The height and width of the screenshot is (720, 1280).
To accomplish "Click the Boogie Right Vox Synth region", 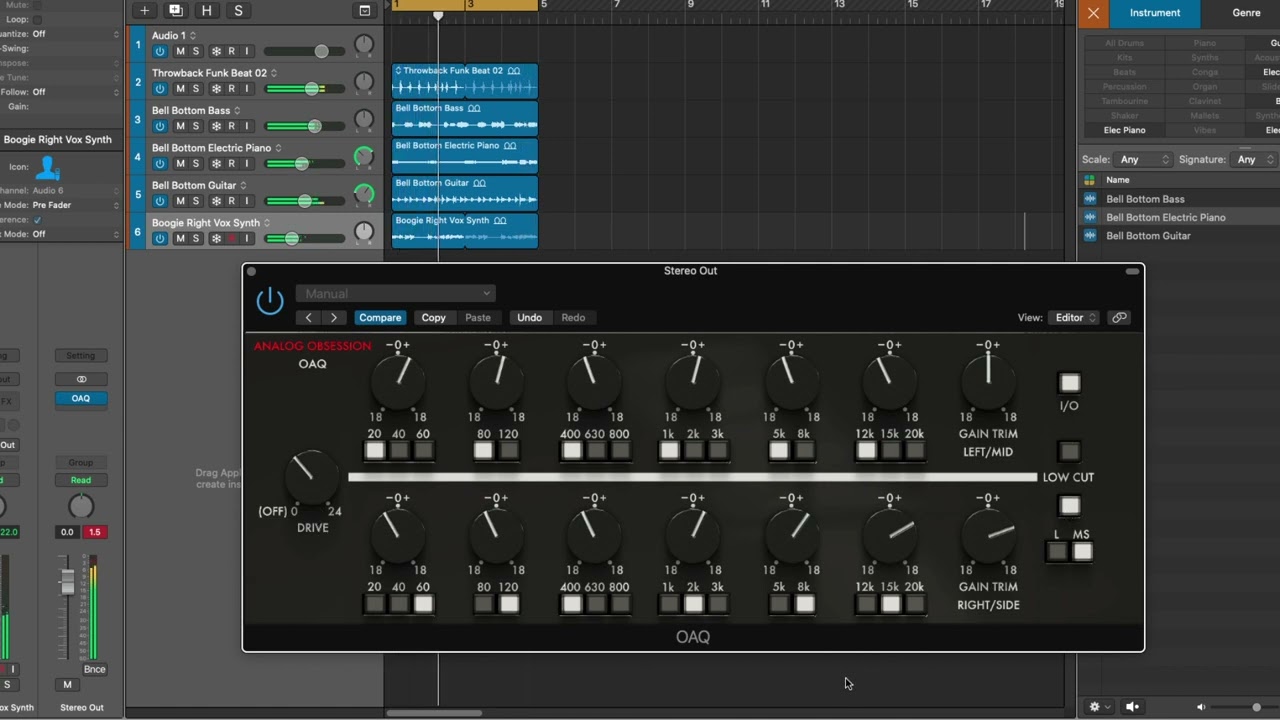I will pyautogui.click(x=465, y=230).
